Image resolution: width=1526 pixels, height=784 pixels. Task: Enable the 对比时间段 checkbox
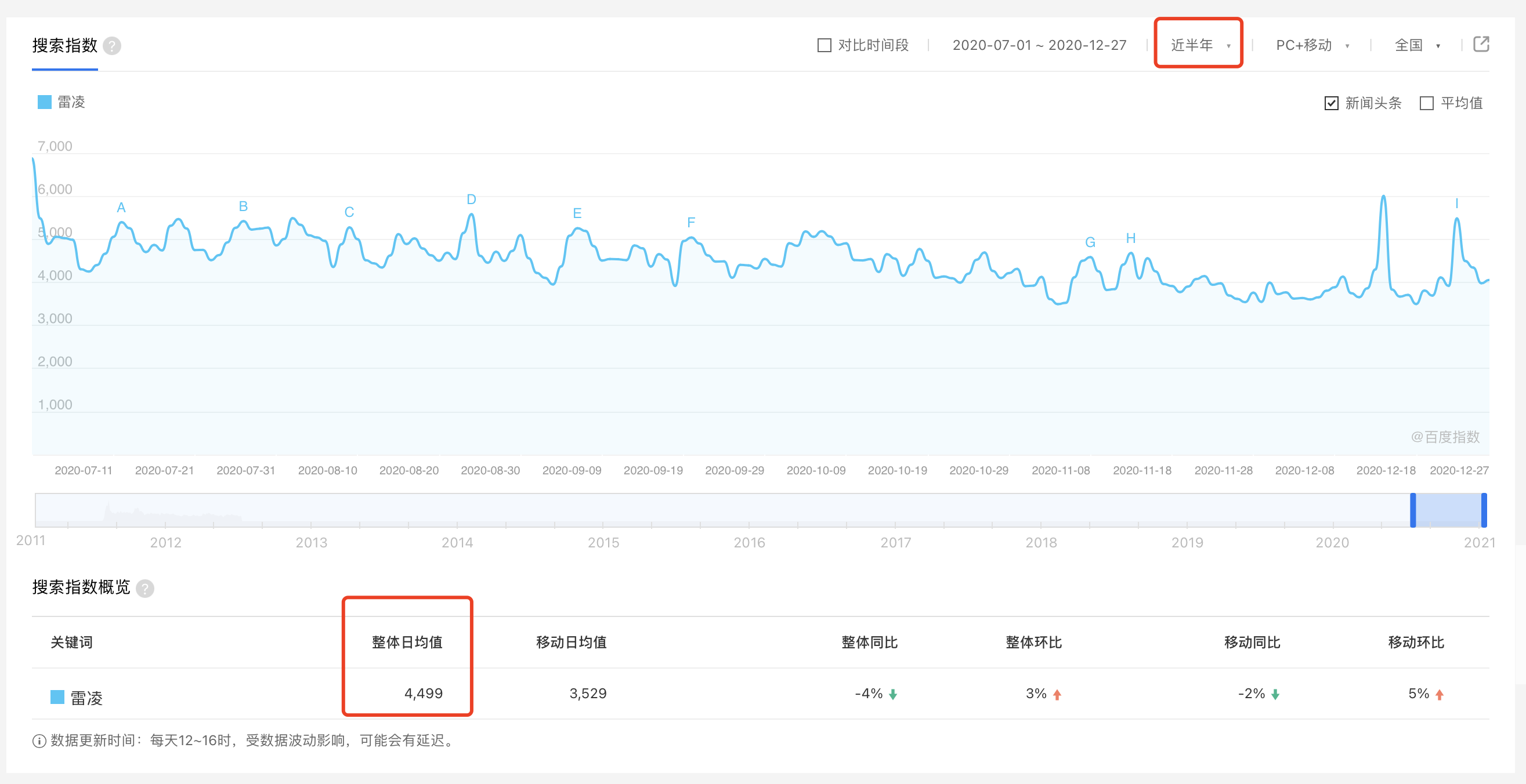tap(824, 46)
